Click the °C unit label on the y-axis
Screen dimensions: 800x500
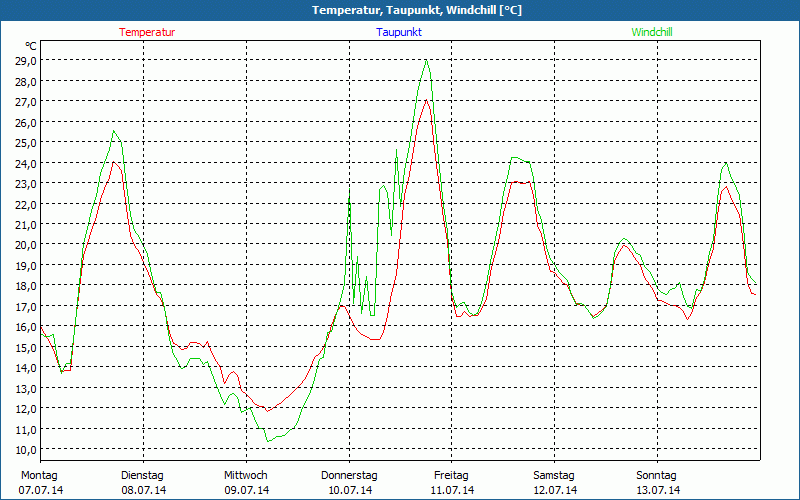coord(31,46)
